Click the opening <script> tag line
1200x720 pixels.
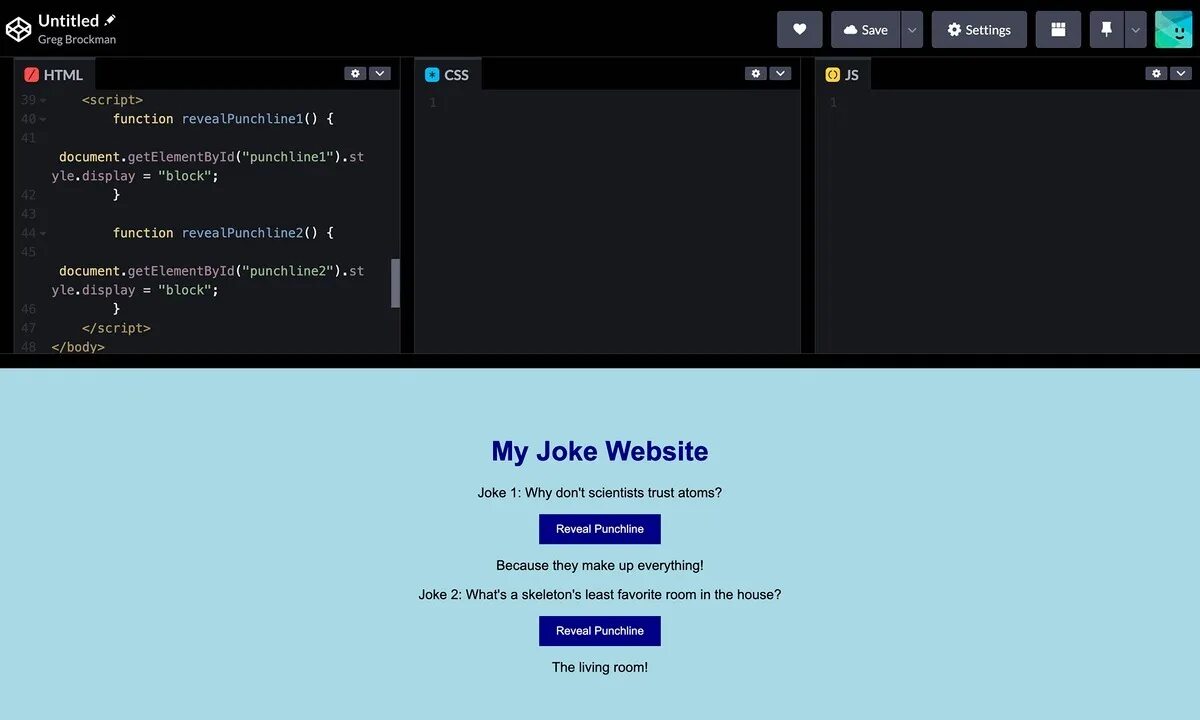tap(112, 100)
